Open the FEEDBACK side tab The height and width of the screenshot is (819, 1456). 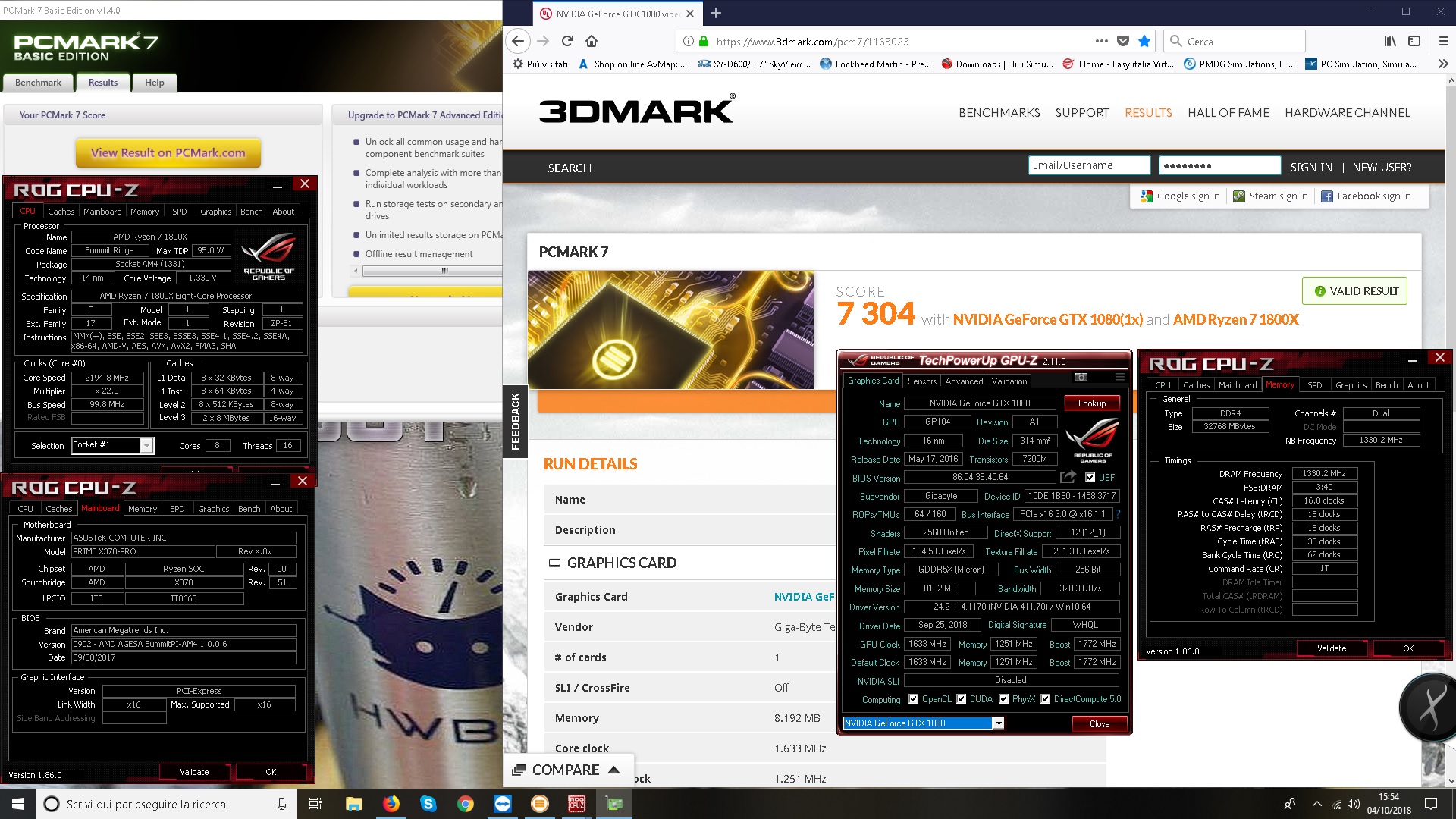(x=516, y=422)
